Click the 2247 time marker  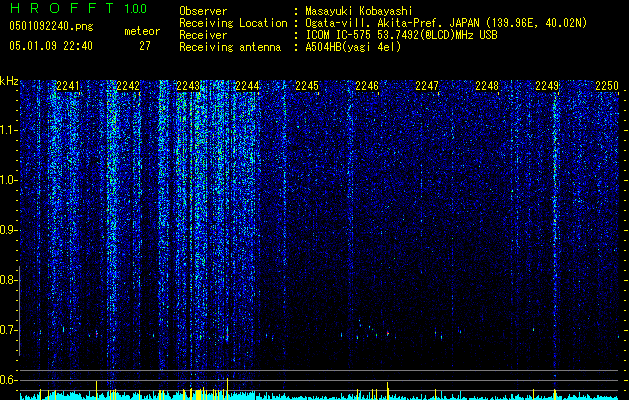click(427, 86)
